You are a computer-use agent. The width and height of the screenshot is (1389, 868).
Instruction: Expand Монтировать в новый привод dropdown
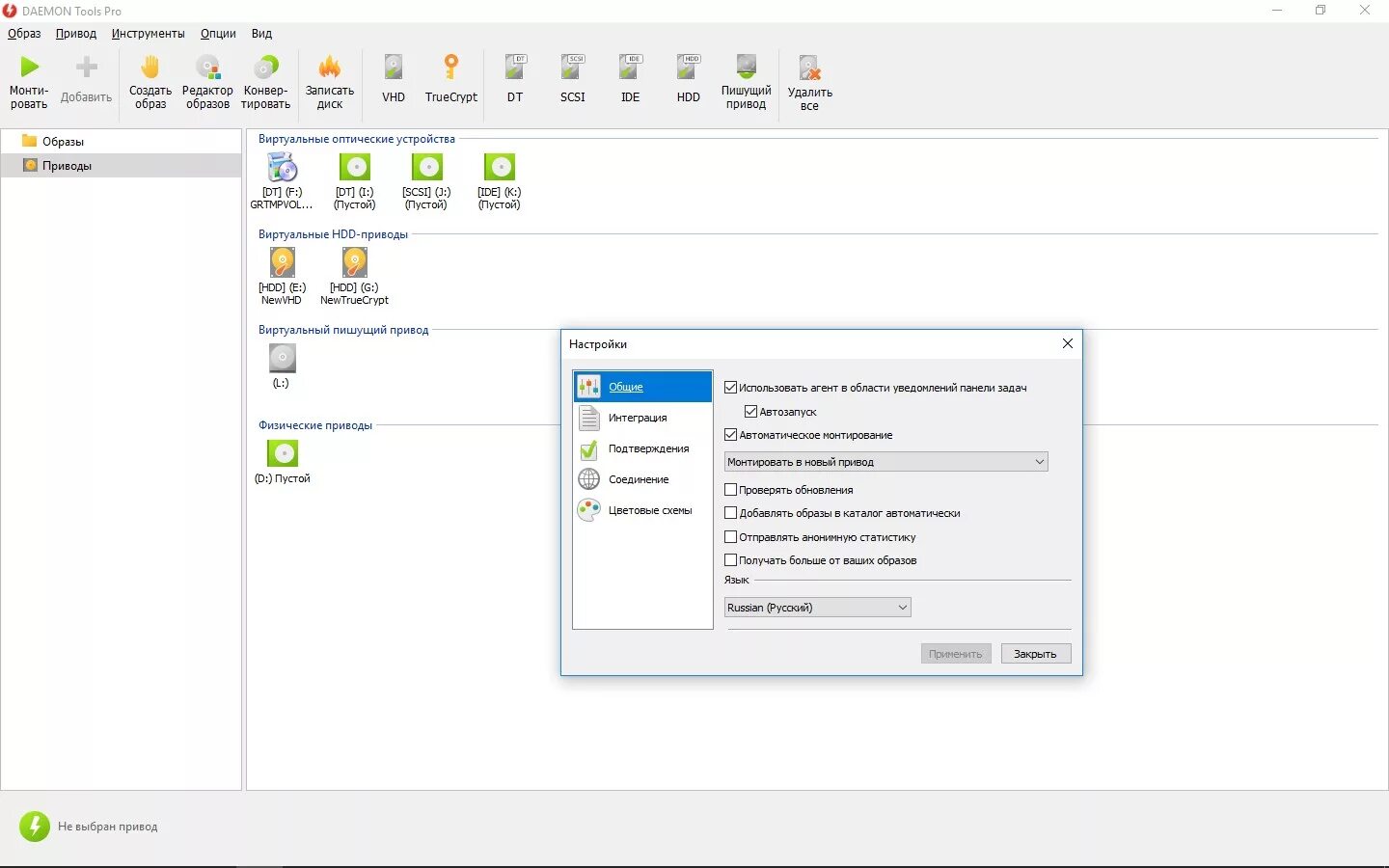[x=885, y=462]
